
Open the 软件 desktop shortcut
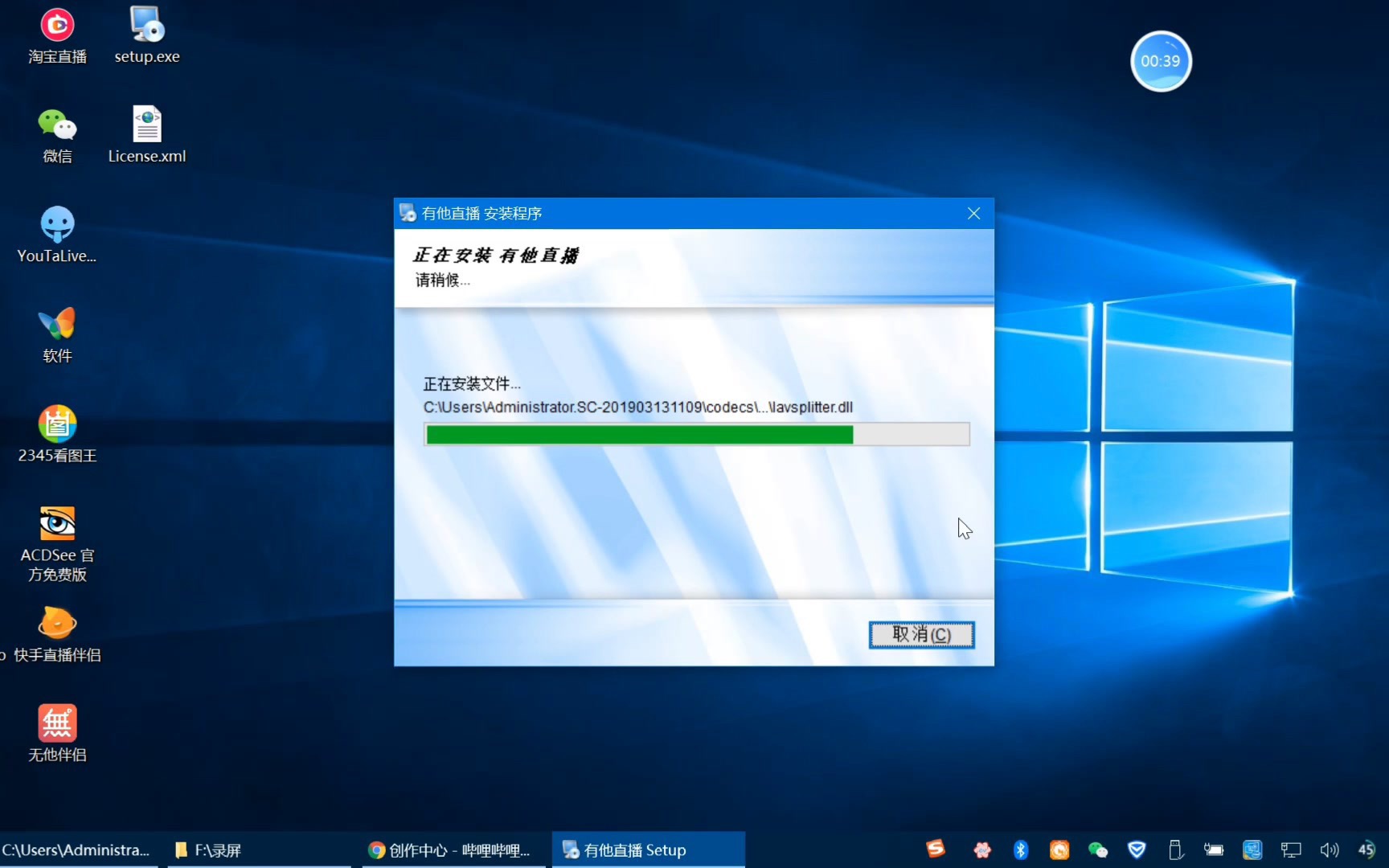click(x=57, y=335)
